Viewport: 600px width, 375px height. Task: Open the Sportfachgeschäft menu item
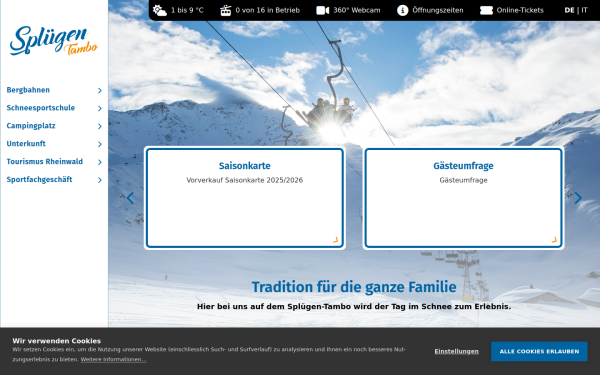(x=39, y=180)
